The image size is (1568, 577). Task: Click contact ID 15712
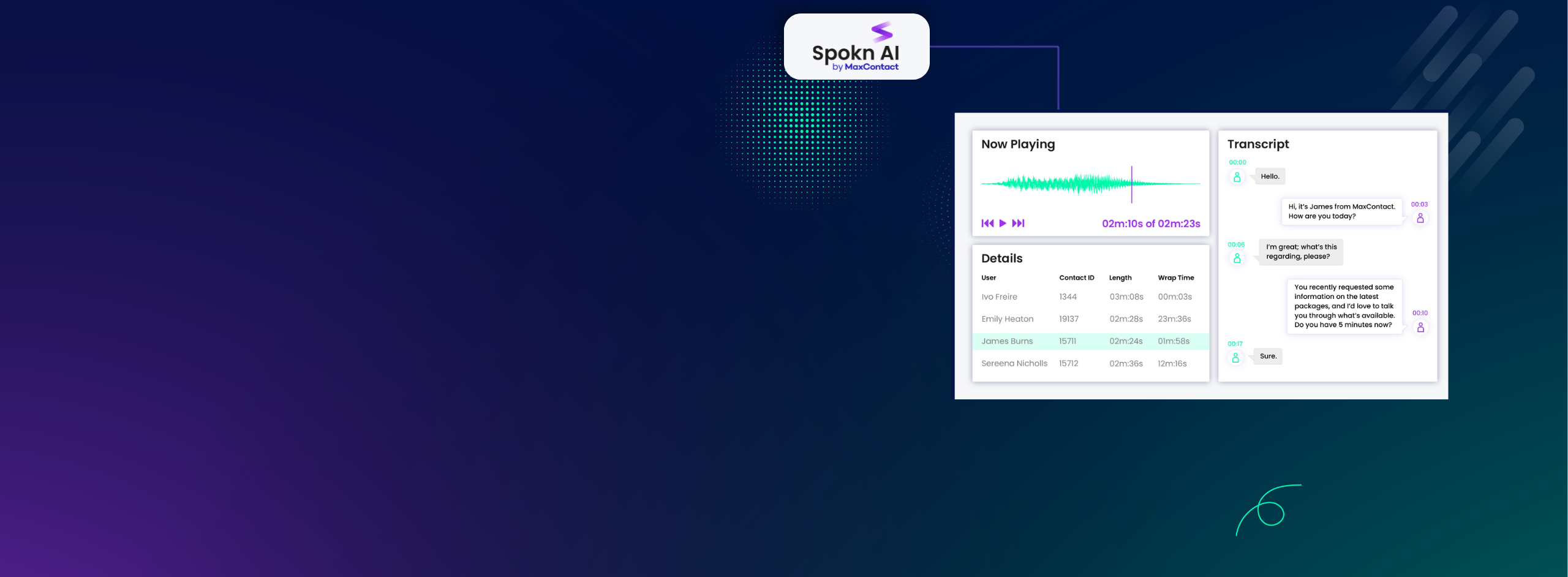[1068, 363]
